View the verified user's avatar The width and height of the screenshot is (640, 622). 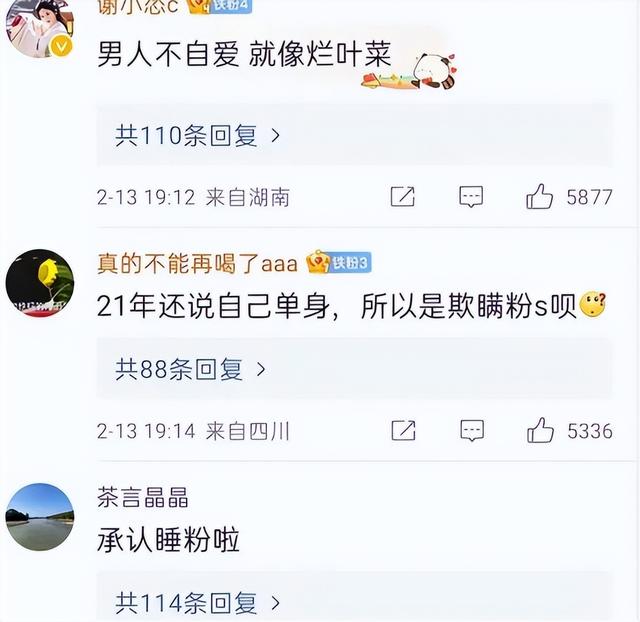pos(40,29)
